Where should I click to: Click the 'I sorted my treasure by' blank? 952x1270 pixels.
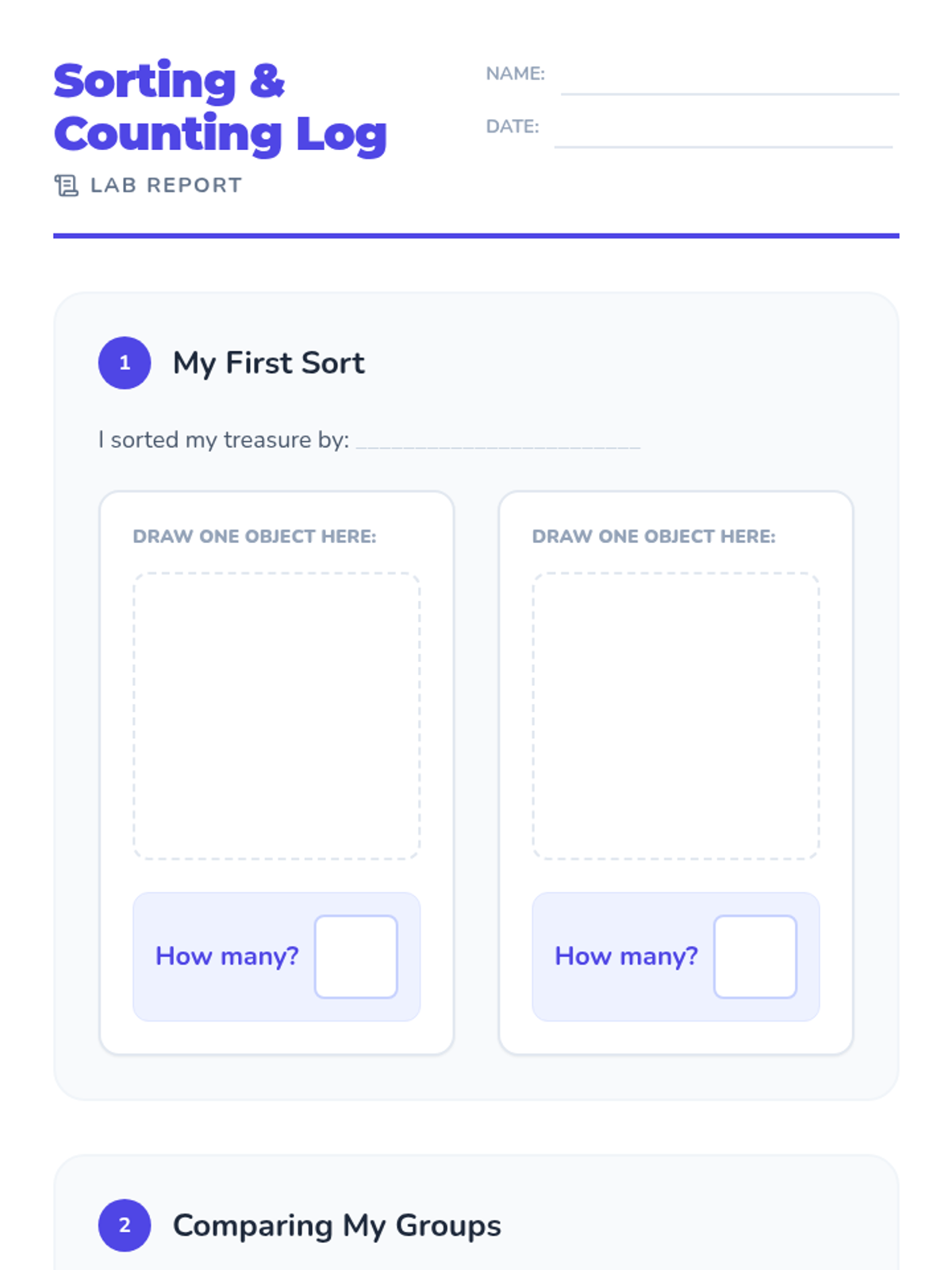coord(497,439)
